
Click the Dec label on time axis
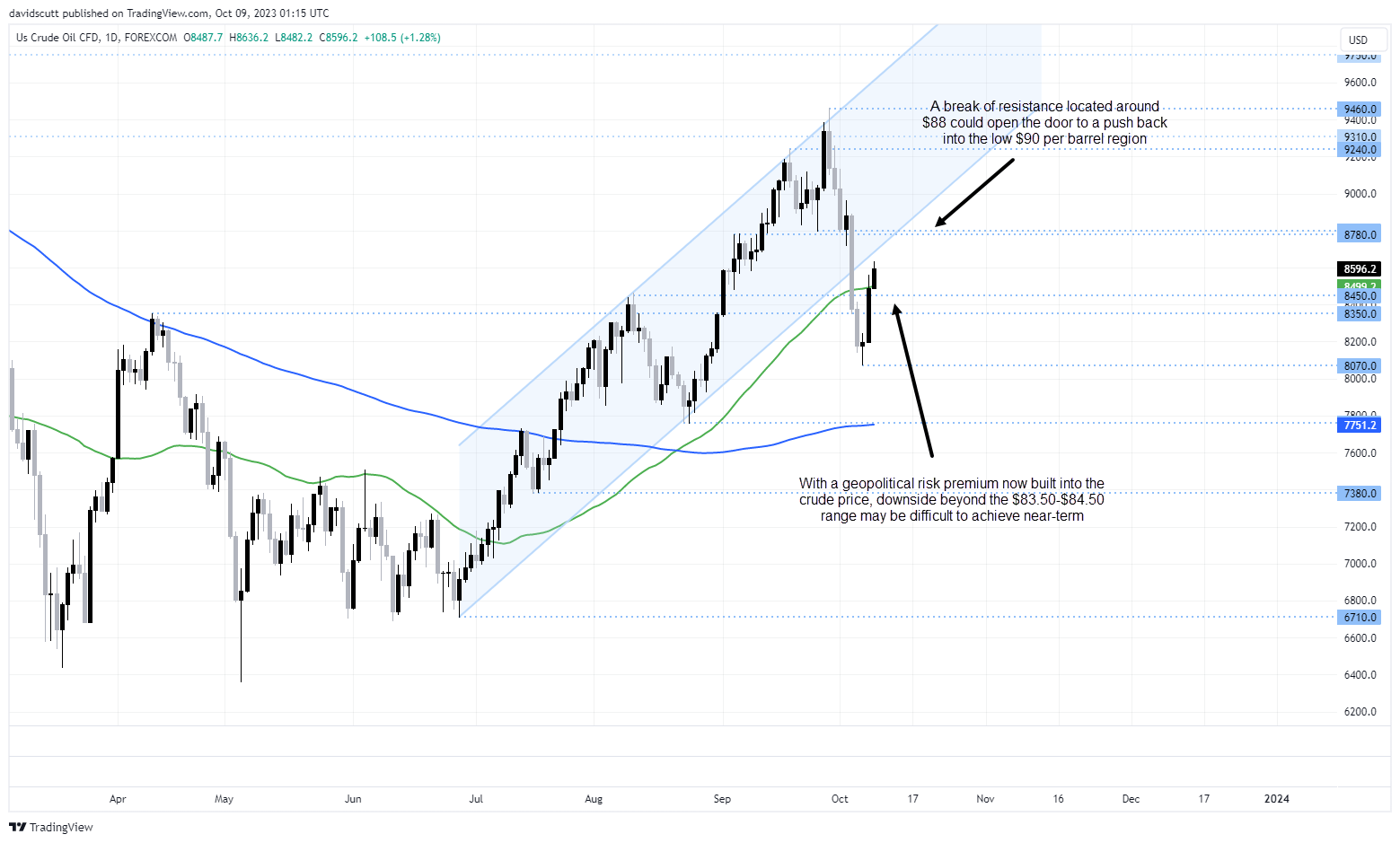tap(1131, 799)
